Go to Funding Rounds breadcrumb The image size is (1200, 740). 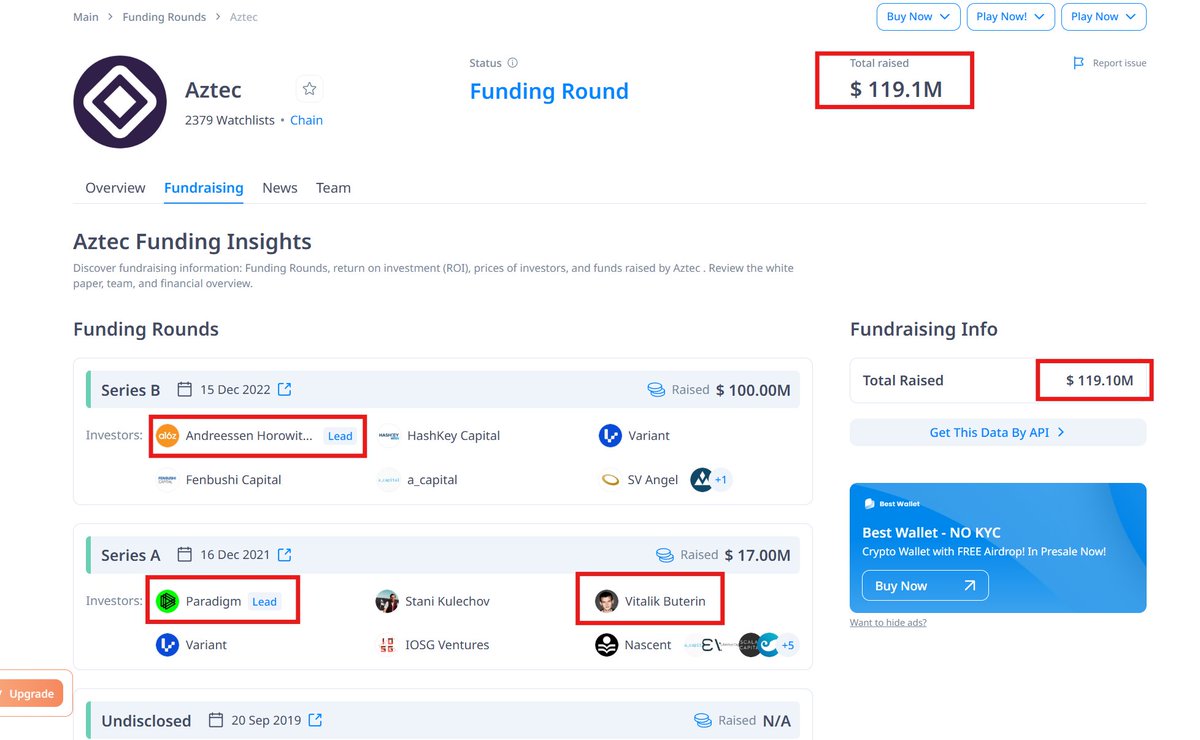pos(164,17)
